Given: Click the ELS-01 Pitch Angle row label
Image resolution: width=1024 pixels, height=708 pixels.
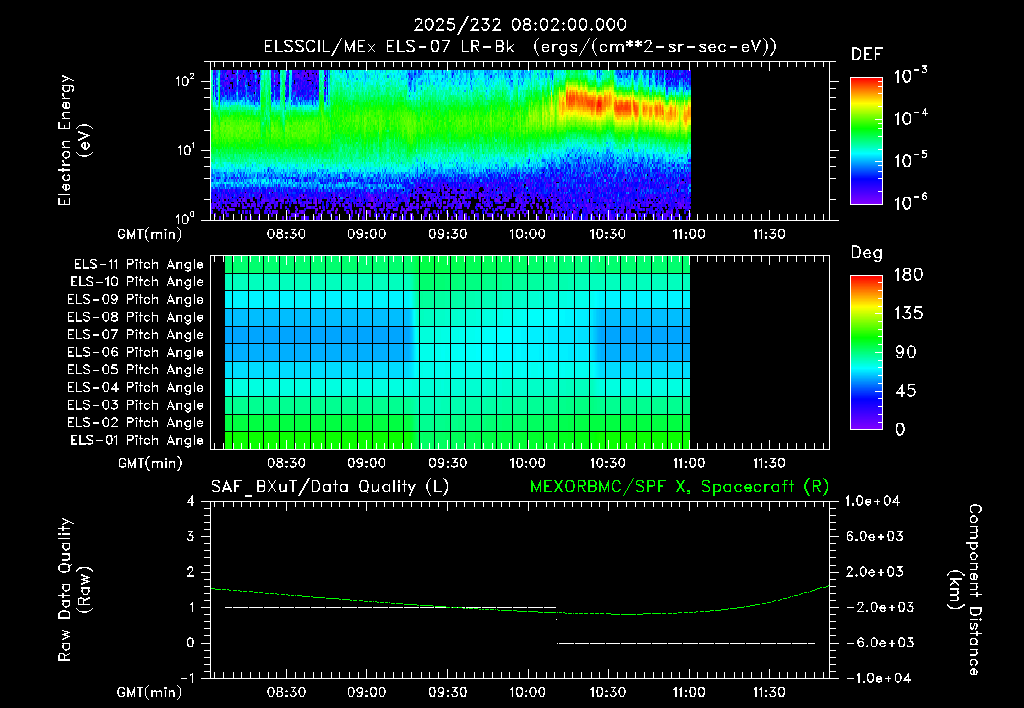Looking at the screenshot, I should click(x=137, y=440).
